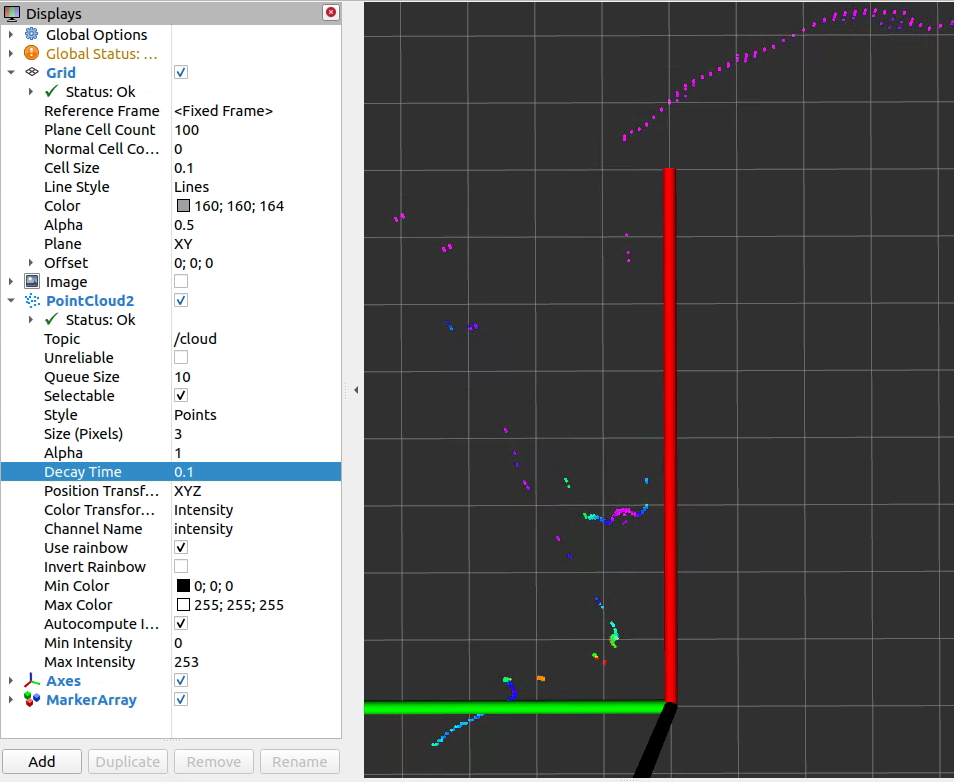Disable the Grid display checkbox

tap(181, 73)
